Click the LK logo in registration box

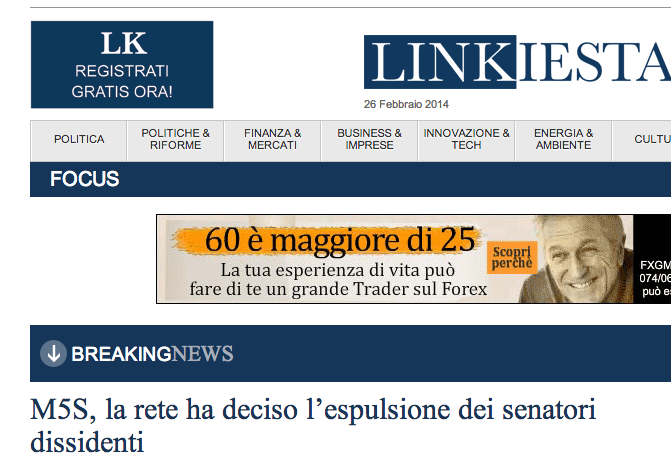pos(124,43)
